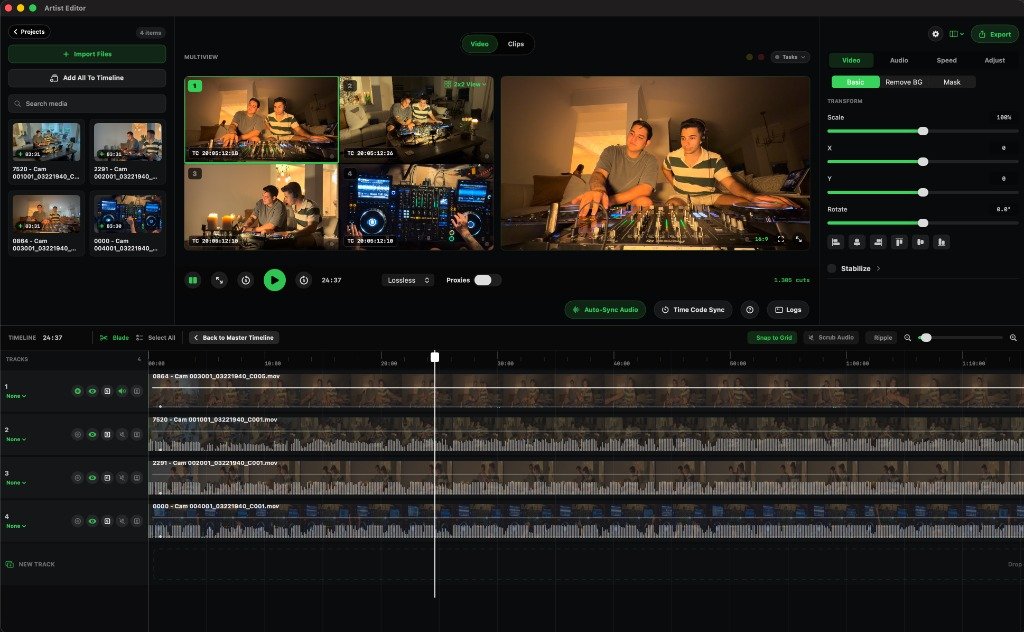Screen dimensions: 1024x632
Task: Activate the Blade scissors tool
Action: click(x=114, y=338)
